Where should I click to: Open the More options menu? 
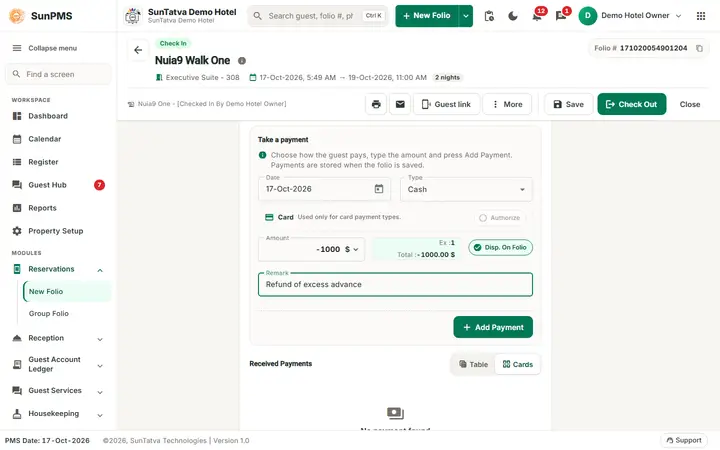(x=507, y=104)
